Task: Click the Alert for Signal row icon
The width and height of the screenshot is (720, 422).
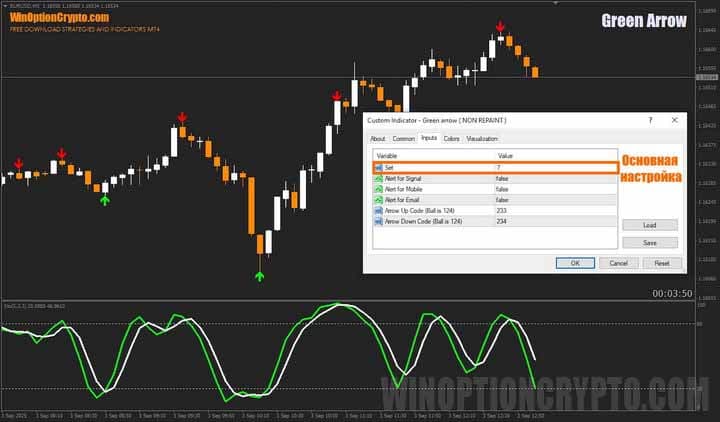Action: pos(379,178)
